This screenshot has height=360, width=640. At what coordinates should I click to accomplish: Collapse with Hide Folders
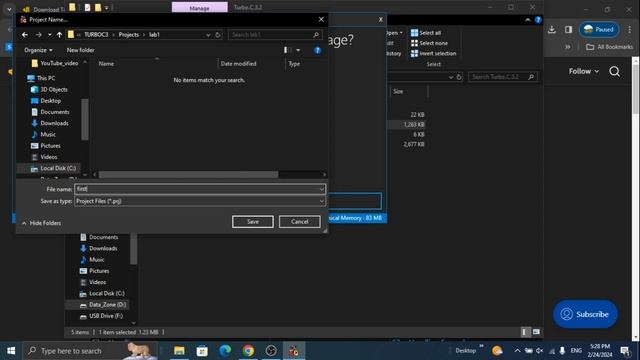(41, 223)
